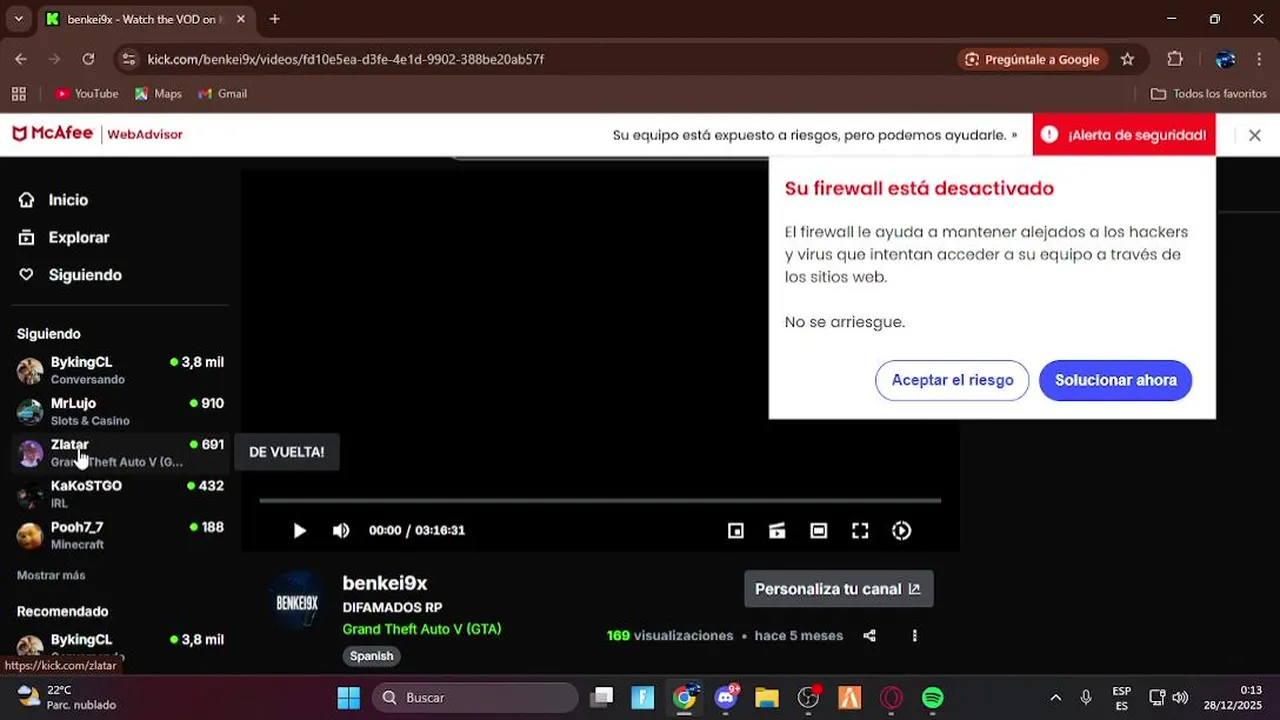Click the ¡Alerta de seguridad! banner
Image resolution: width=1280 pixels, height=720 pixels.
1124,135
